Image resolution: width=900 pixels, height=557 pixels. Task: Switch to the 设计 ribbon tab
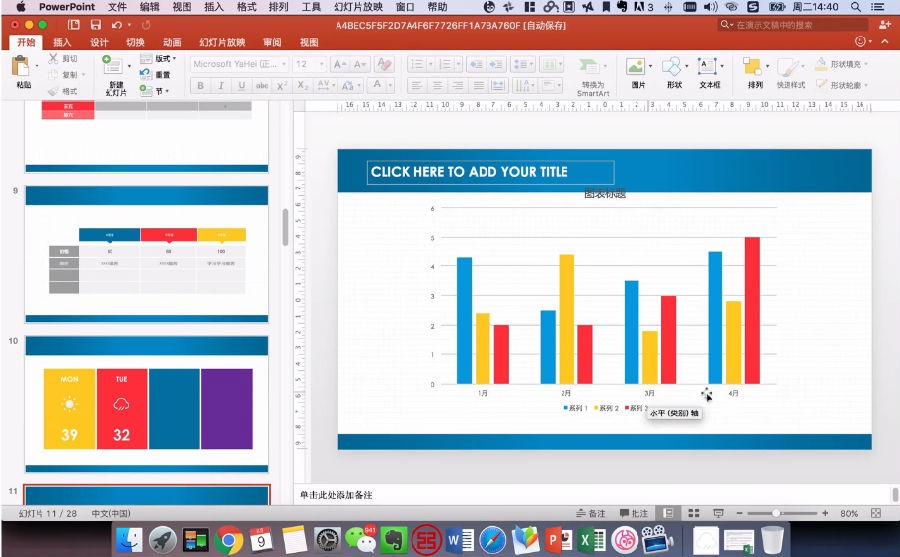click(99, 42)
